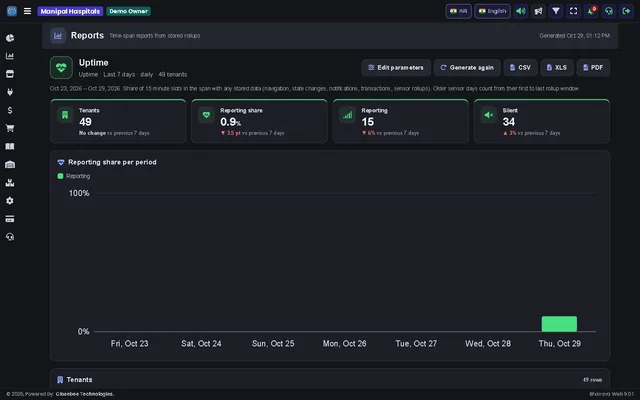Open the INR currency selector

point(458,11)
